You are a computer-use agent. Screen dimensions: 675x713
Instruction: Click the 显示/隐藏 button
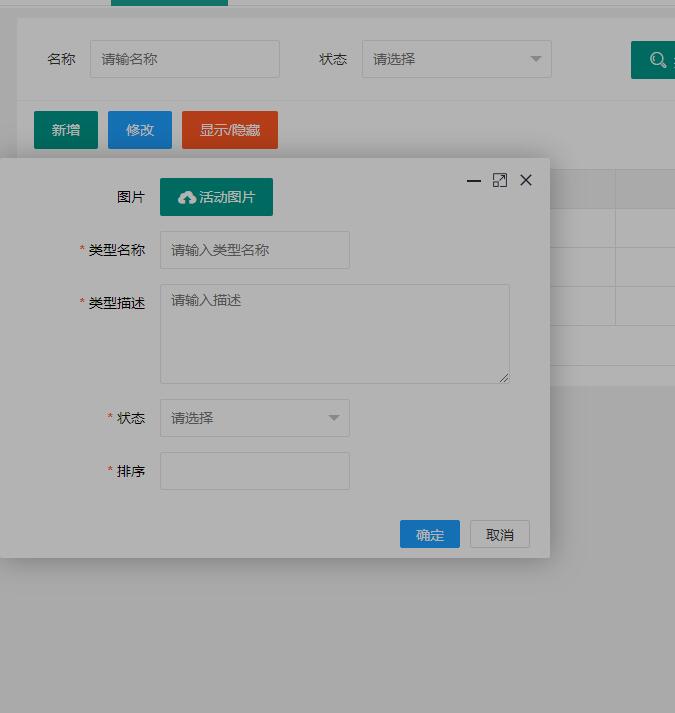pos(230,130)
